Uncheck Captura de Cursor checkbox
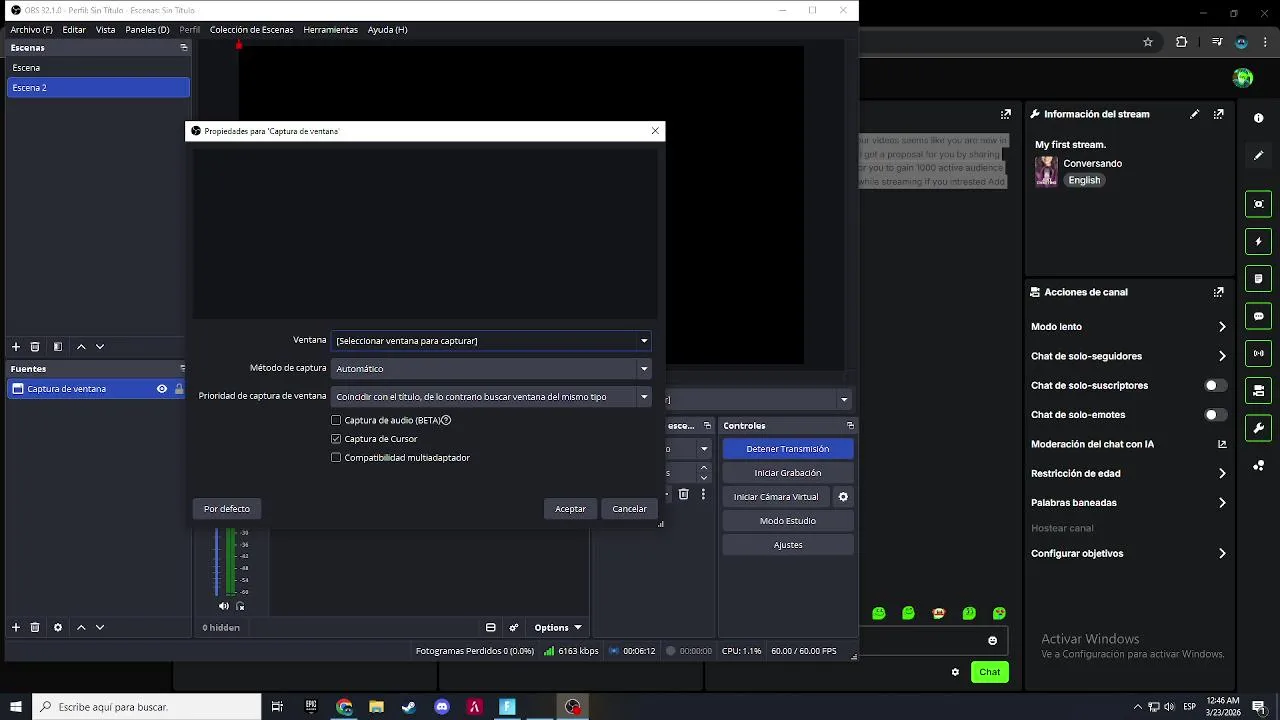Image resolution: width=1280 pixels, height=720 pixels. coord(336,439)
